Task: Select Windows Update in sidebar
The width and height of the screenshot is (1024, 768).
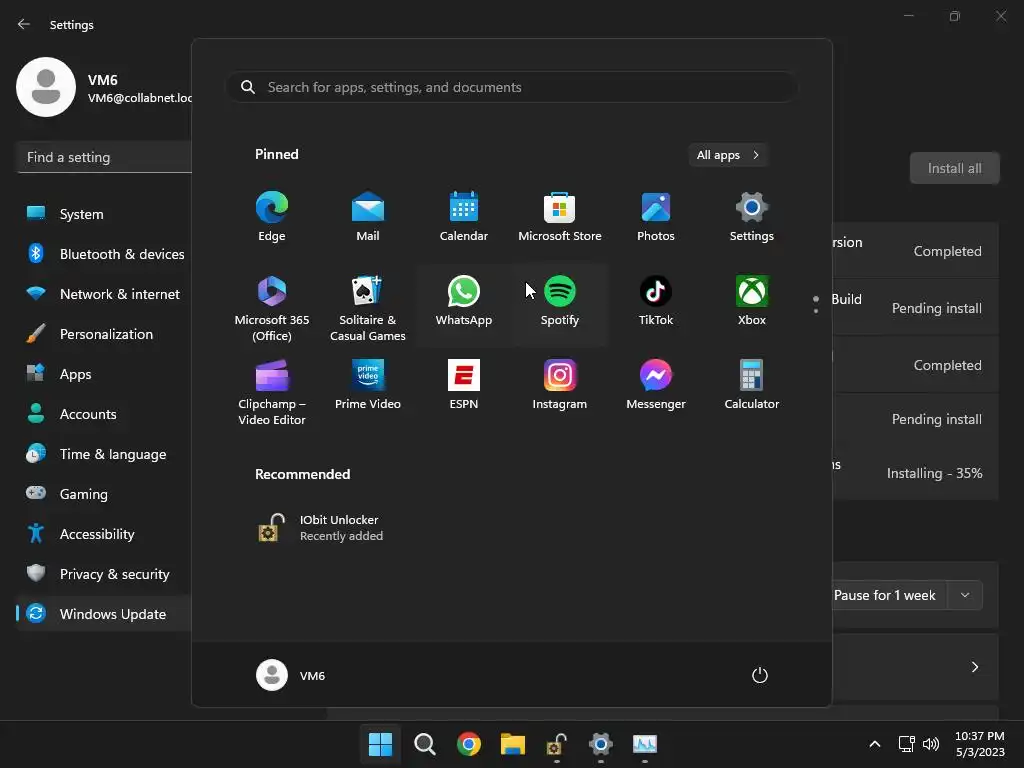Action: pyautogui.click(x=104, y=614)
